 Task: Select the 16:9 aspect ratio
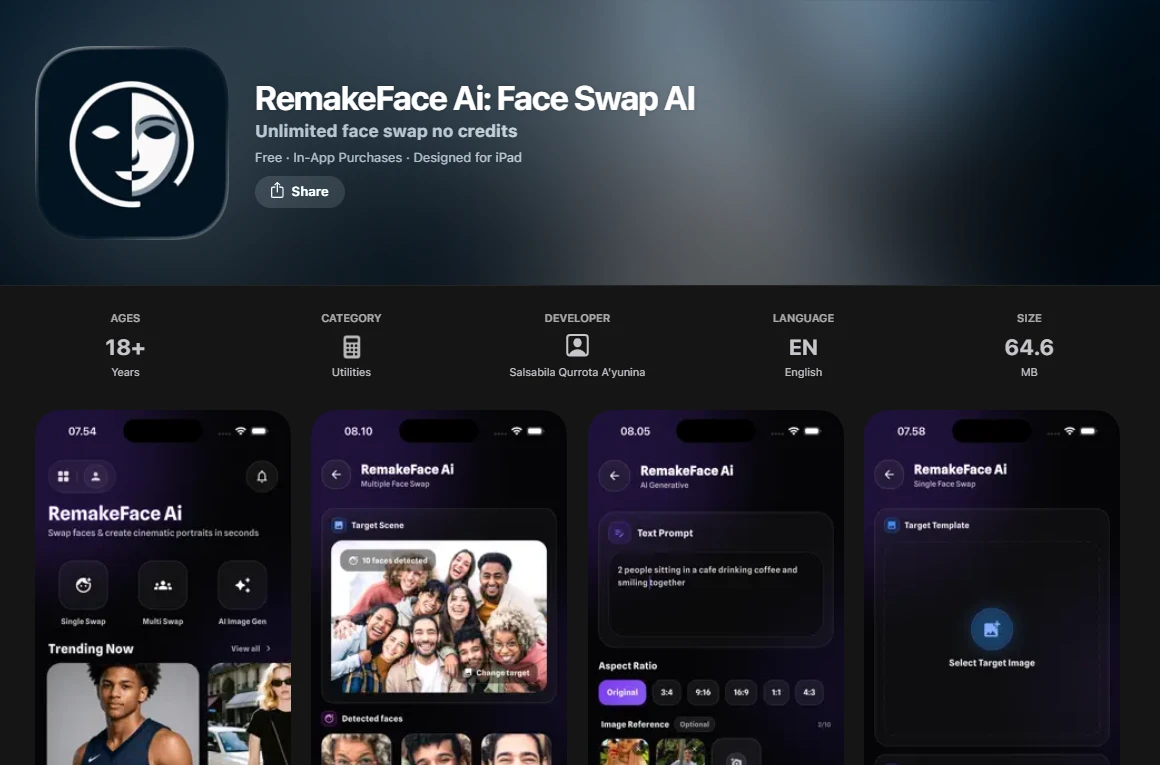pos(741,692)
